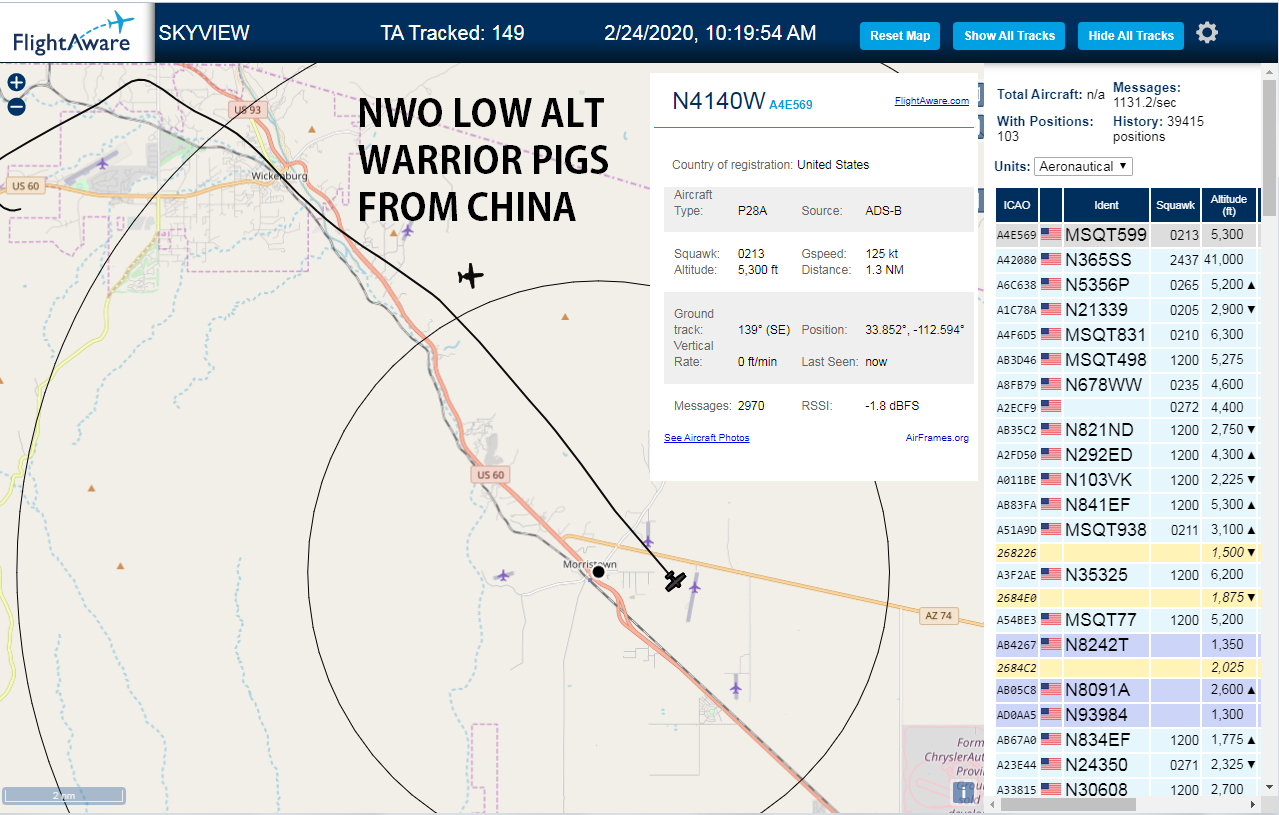The width and height of the screenshot is (1279, 815).
Task: Sort aircraft table by Altitude (ft) column
Action: (x=1229, y=205)
